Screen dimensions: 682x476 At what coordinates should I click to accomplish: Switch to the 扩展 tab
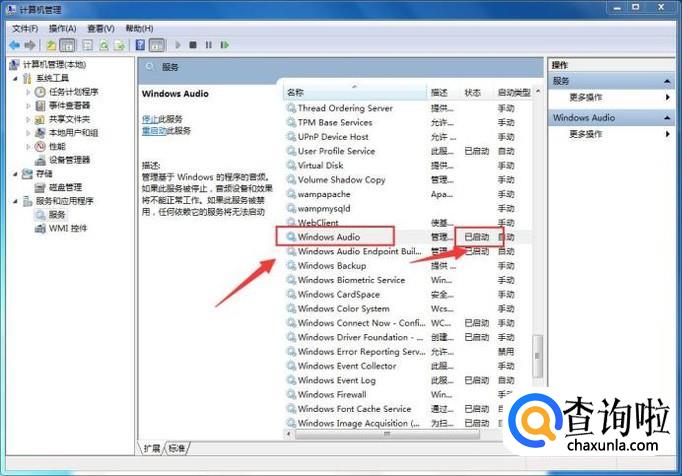click(152, 448)
